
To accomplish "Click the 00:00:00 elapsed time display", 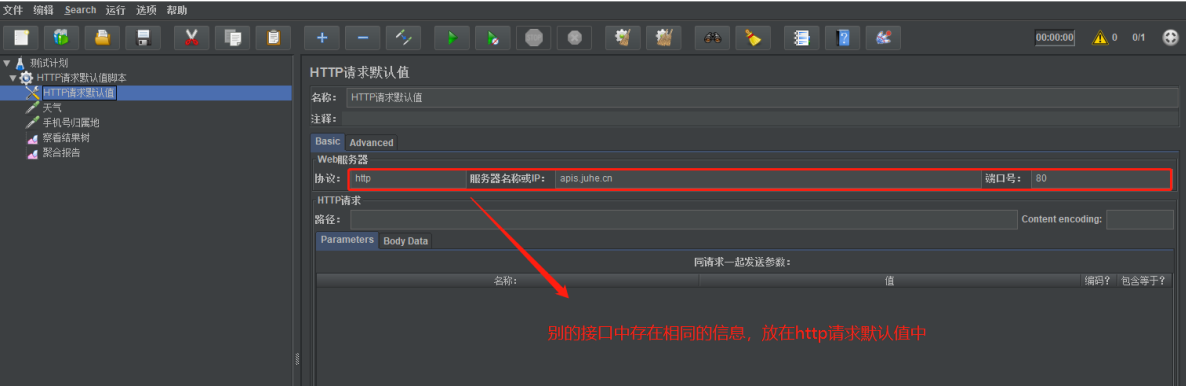I will 1054,37.
